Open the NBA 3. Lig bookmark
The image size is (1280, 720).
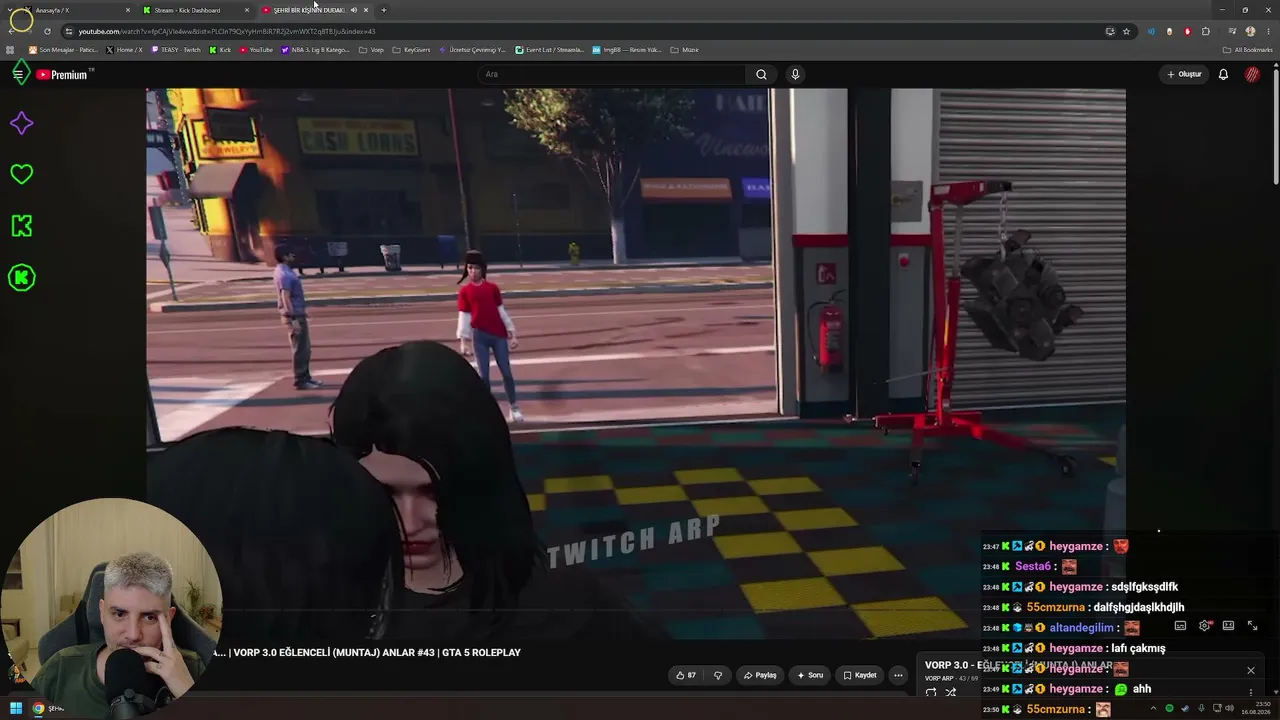(316, 50)
